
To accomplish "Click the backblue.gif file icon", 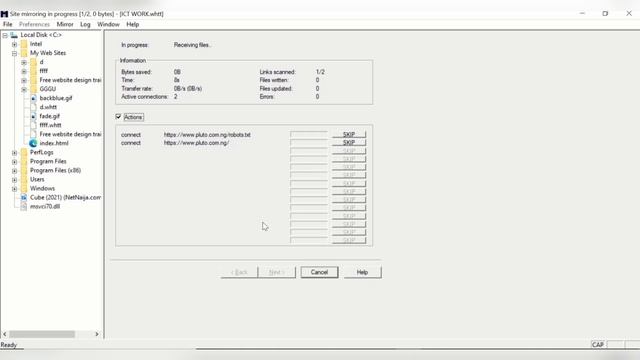I will pos(33,98).
